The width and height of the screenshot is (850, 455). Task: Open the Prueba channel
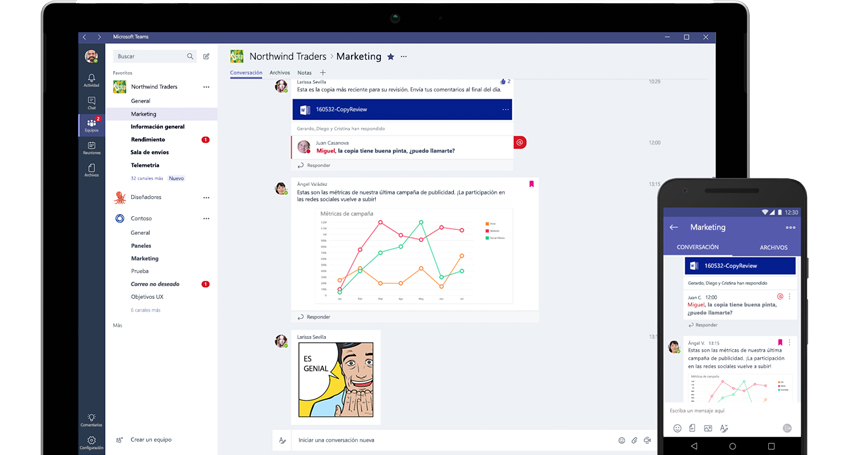coord(139,271)
